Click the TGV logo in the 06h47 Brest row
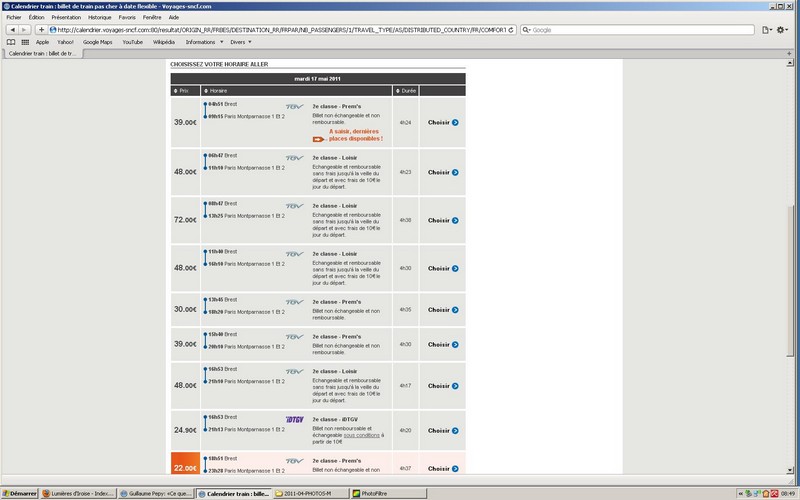 [x=294, y=158]
